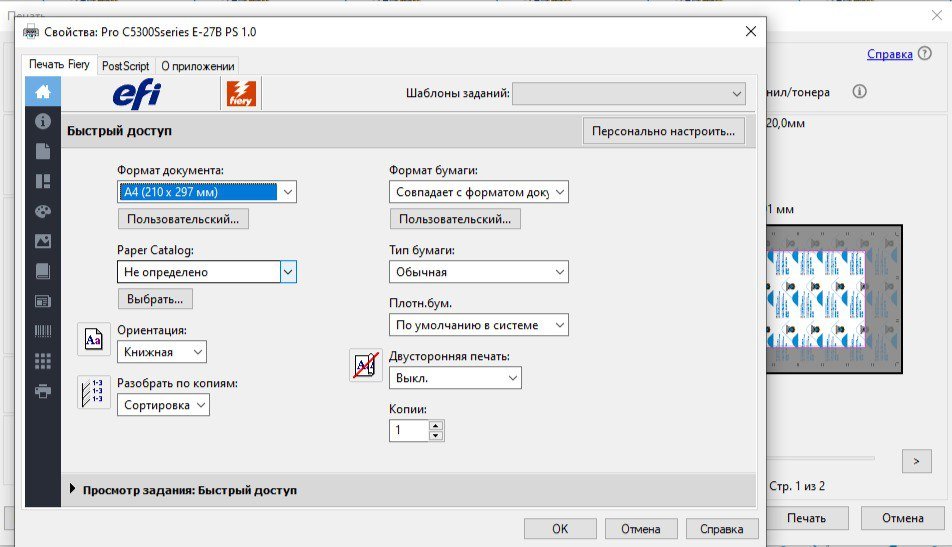The width and height of the screenshot is (952, 547).
Task: Open the Color palette sidebar icon
Action: (42, 211)
